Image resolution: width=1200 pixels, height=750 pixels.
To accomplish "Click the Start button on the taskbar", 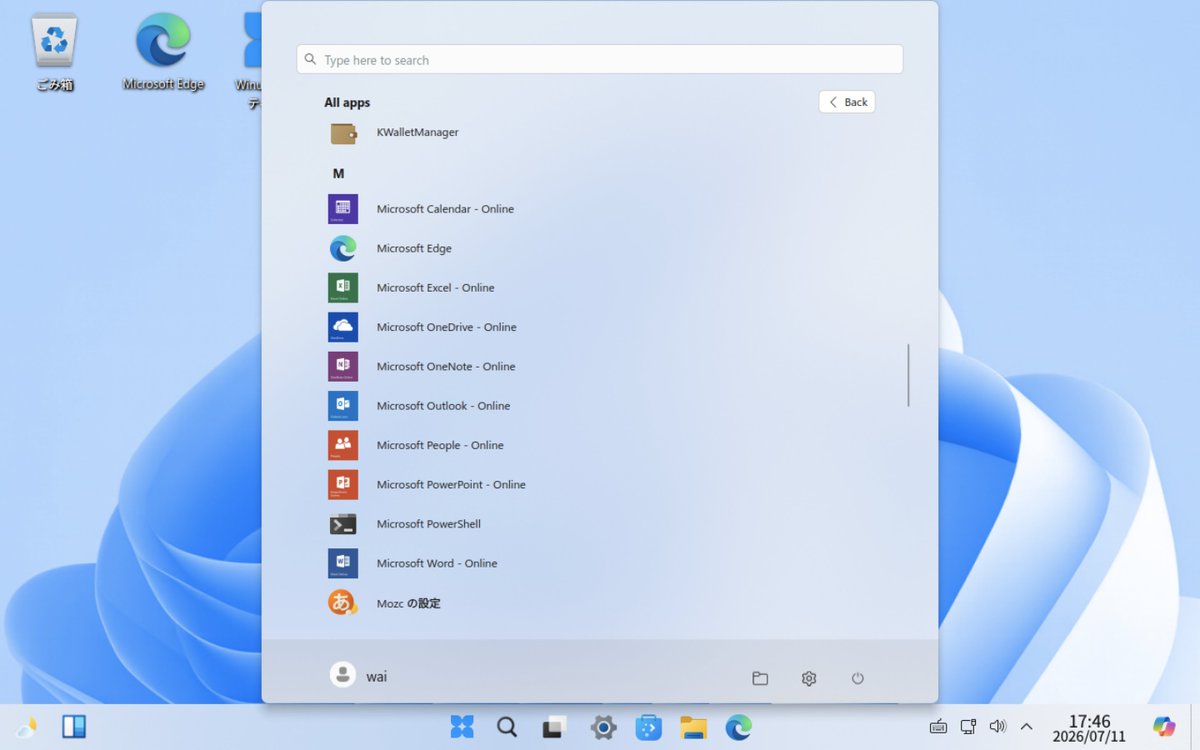I will tap(462, 727).
